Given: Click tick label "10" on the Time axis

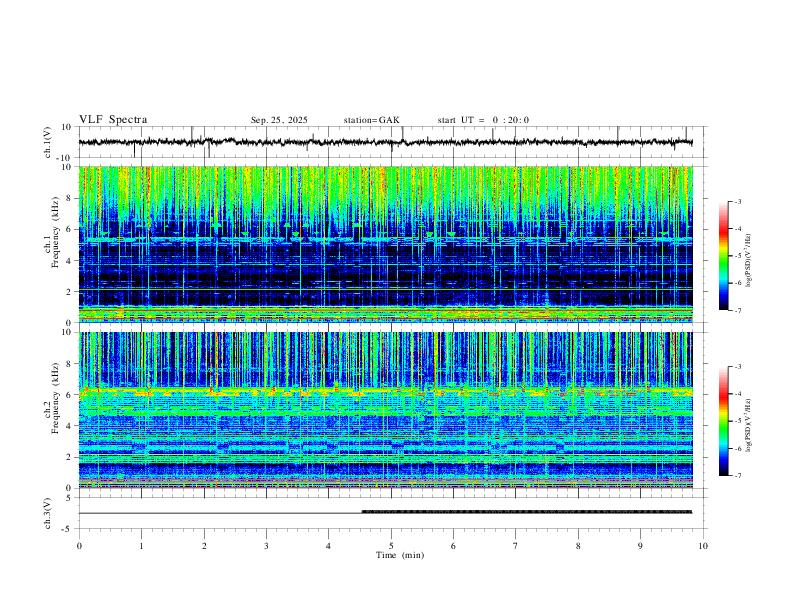Looking at the screenshot, I should (703, 546).
